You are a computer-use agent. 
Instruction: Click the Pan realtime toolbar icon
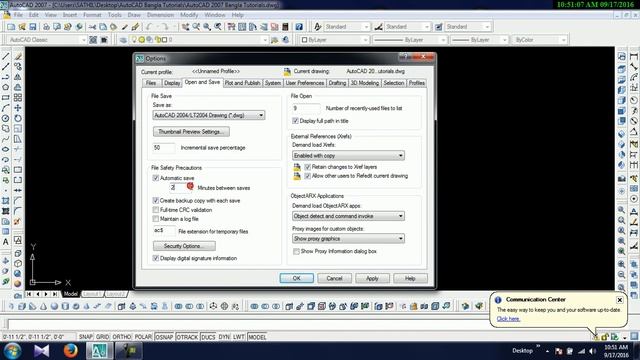(186, 27)
